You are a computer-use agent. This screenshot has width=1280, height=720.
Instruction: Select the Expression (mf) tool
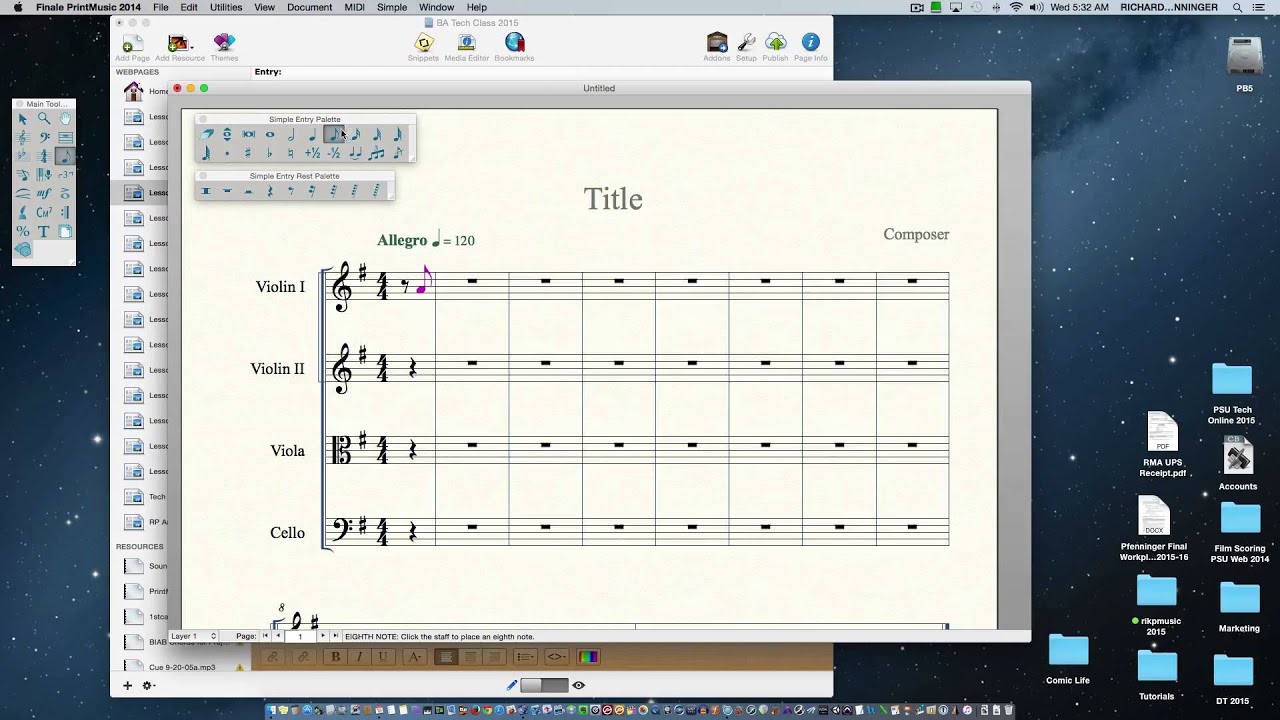pyautogui.click(x=44, y=193)
